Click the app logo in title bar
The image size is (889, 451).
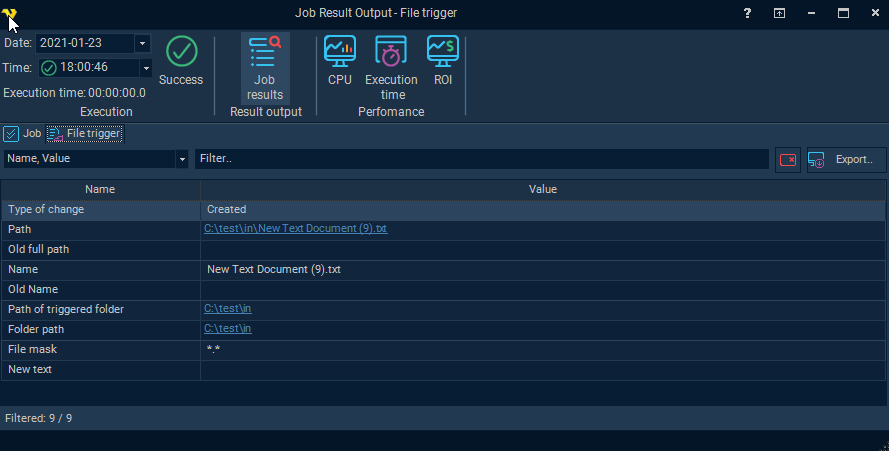pos(10,13)
